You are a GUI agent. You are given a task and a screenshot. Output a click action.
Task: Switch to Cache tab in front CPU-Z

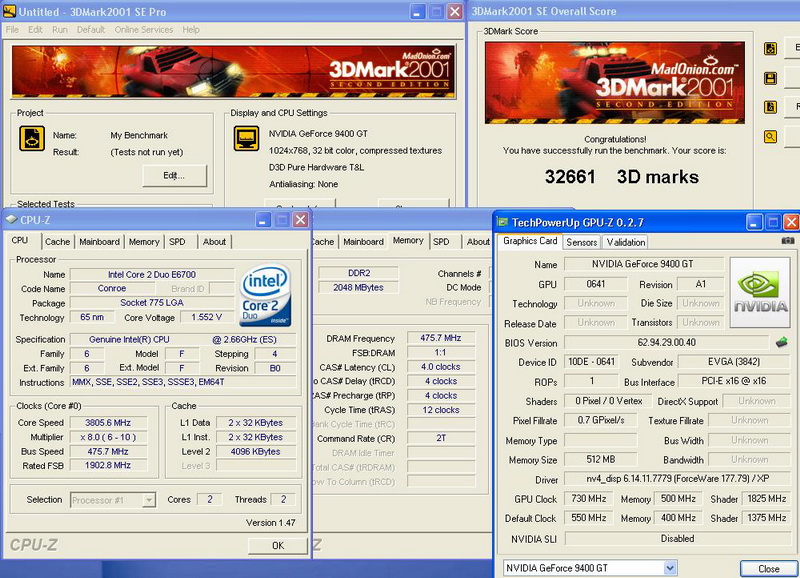(57, 242)
